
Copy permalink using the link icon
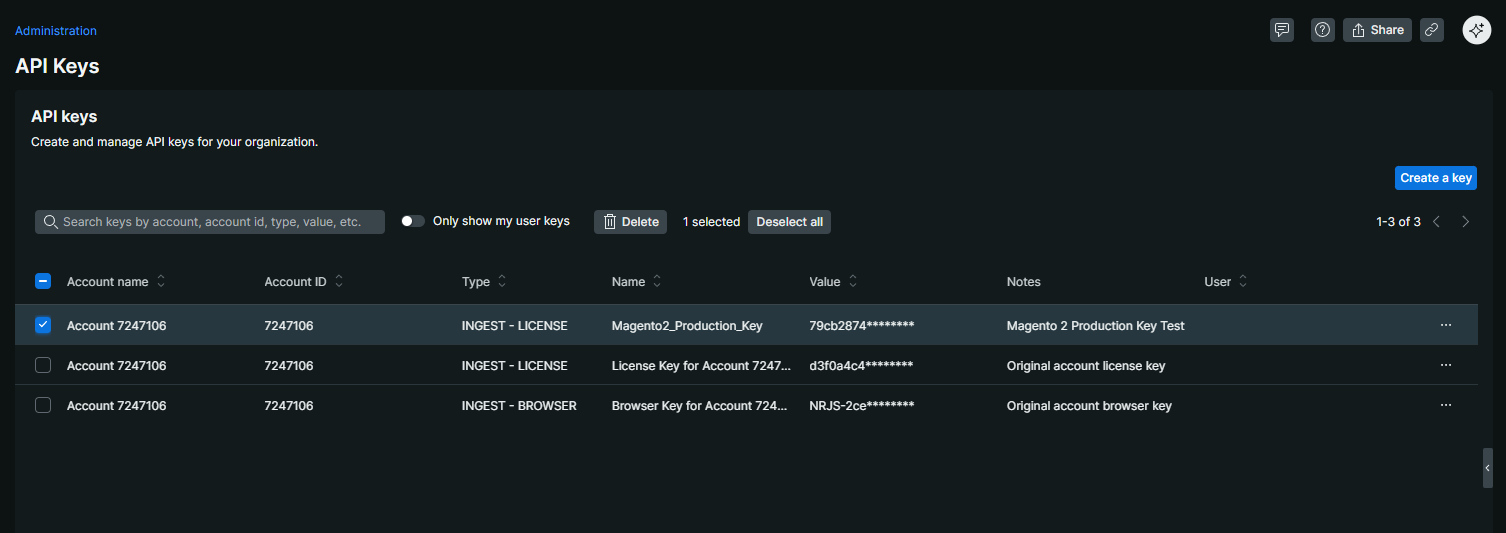point(1432,30)
